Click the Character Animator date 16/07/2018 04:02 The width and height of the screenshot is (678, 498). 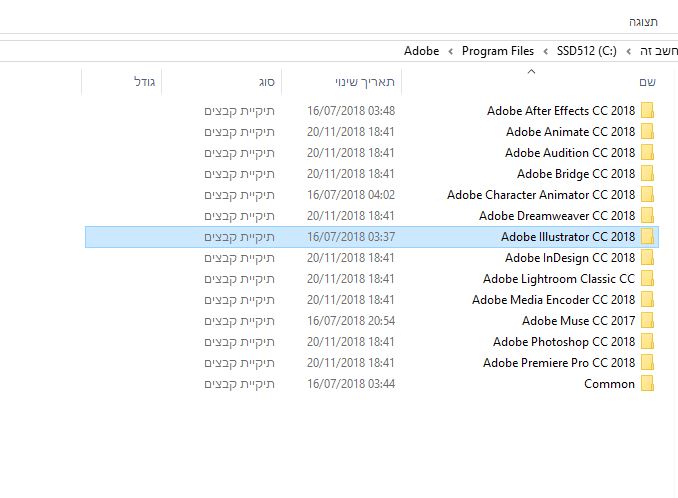(x=351, y=195)
